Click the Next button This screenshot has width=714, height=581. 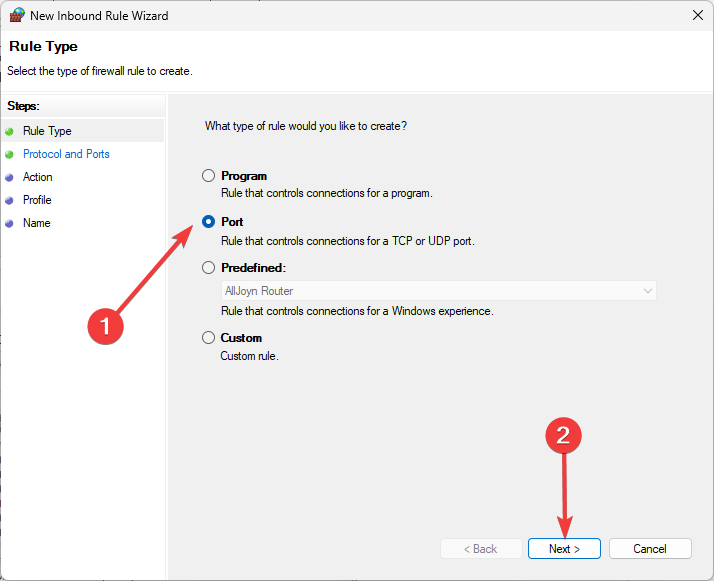tap(564, 549)
